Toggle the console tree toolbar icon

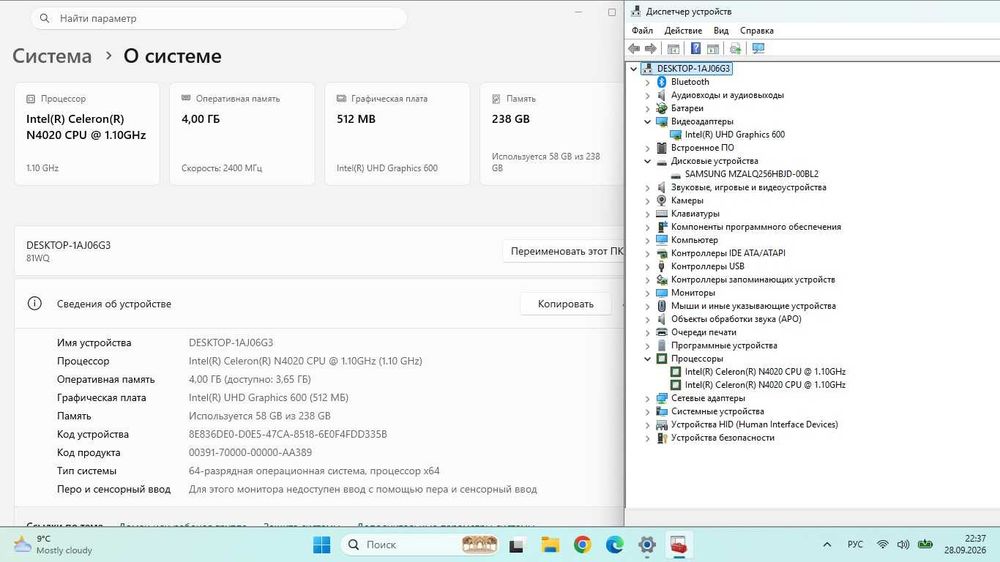(673, 48)
